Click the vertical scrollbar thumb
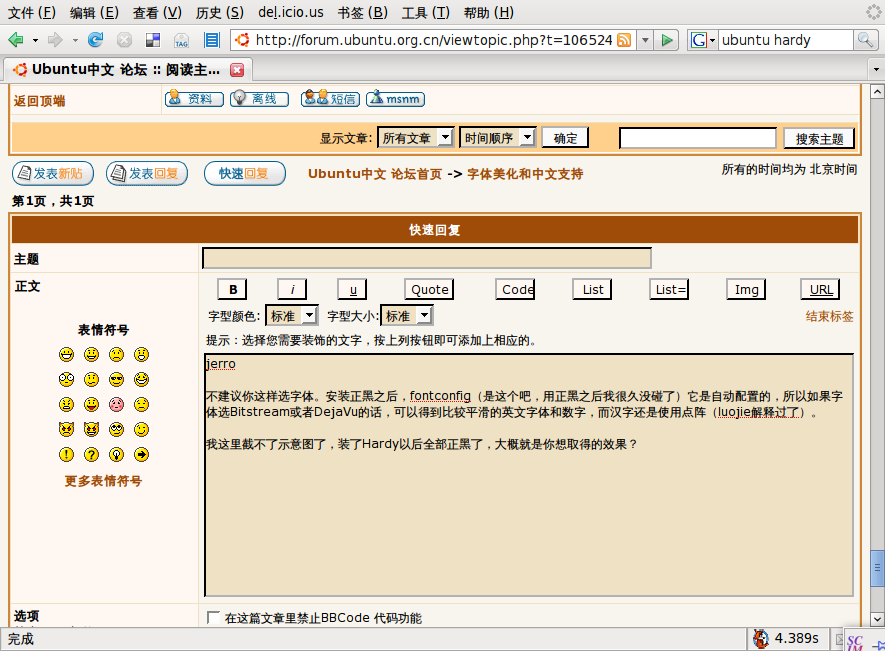 [877, 566]
